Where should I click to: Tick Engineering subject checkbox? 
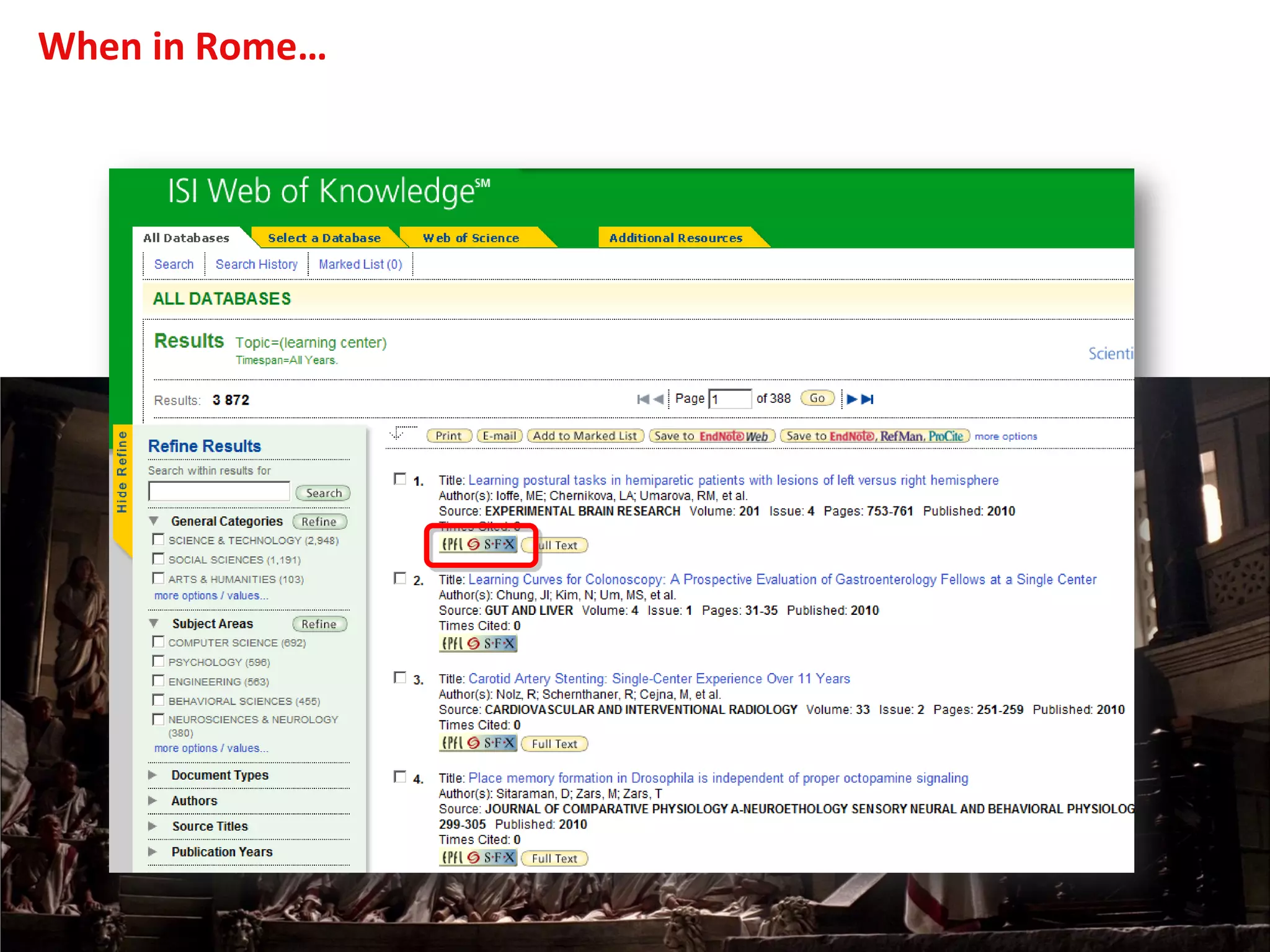coord(158,681)
